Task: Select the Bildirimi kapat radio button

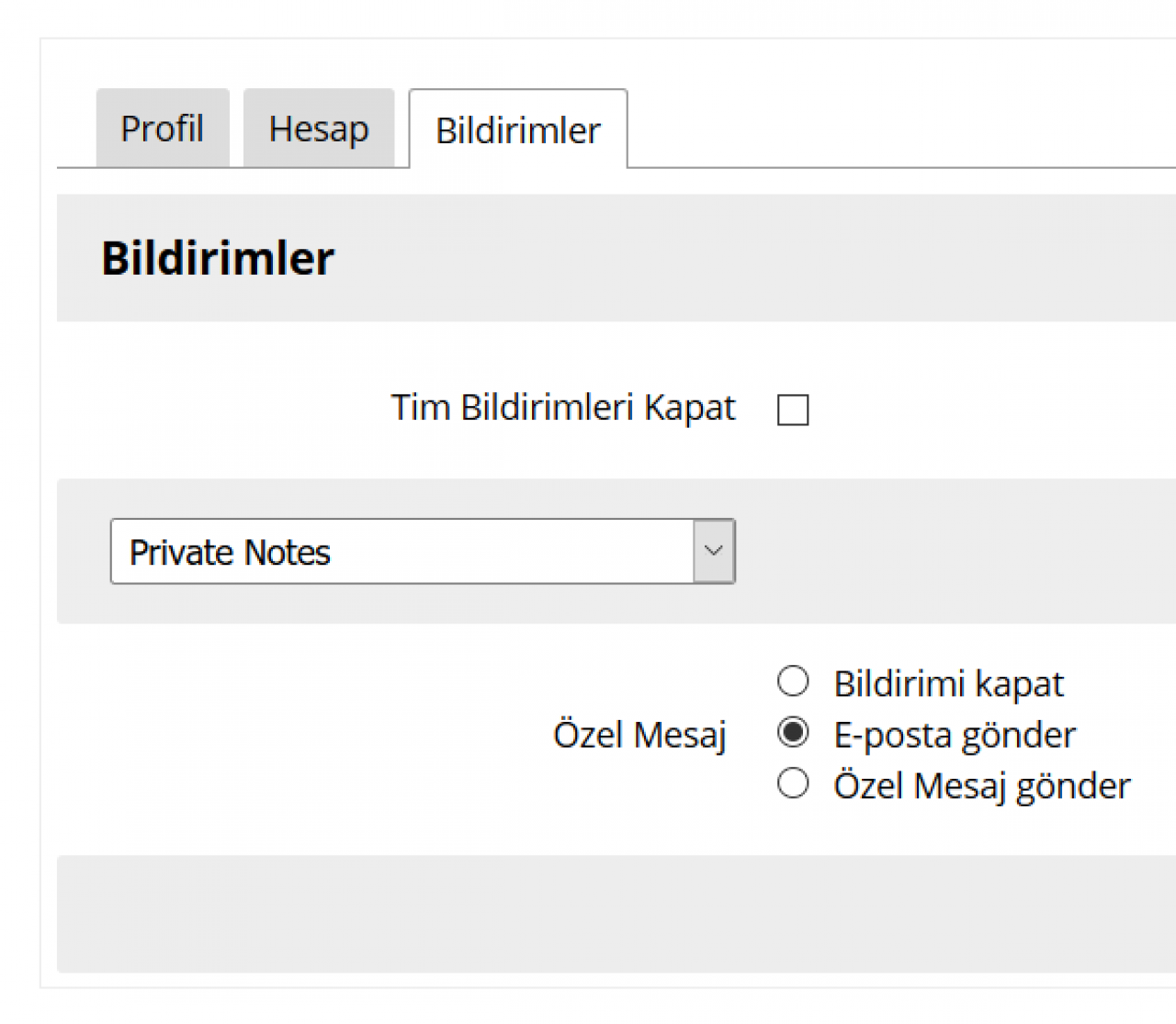Action: 793,681
